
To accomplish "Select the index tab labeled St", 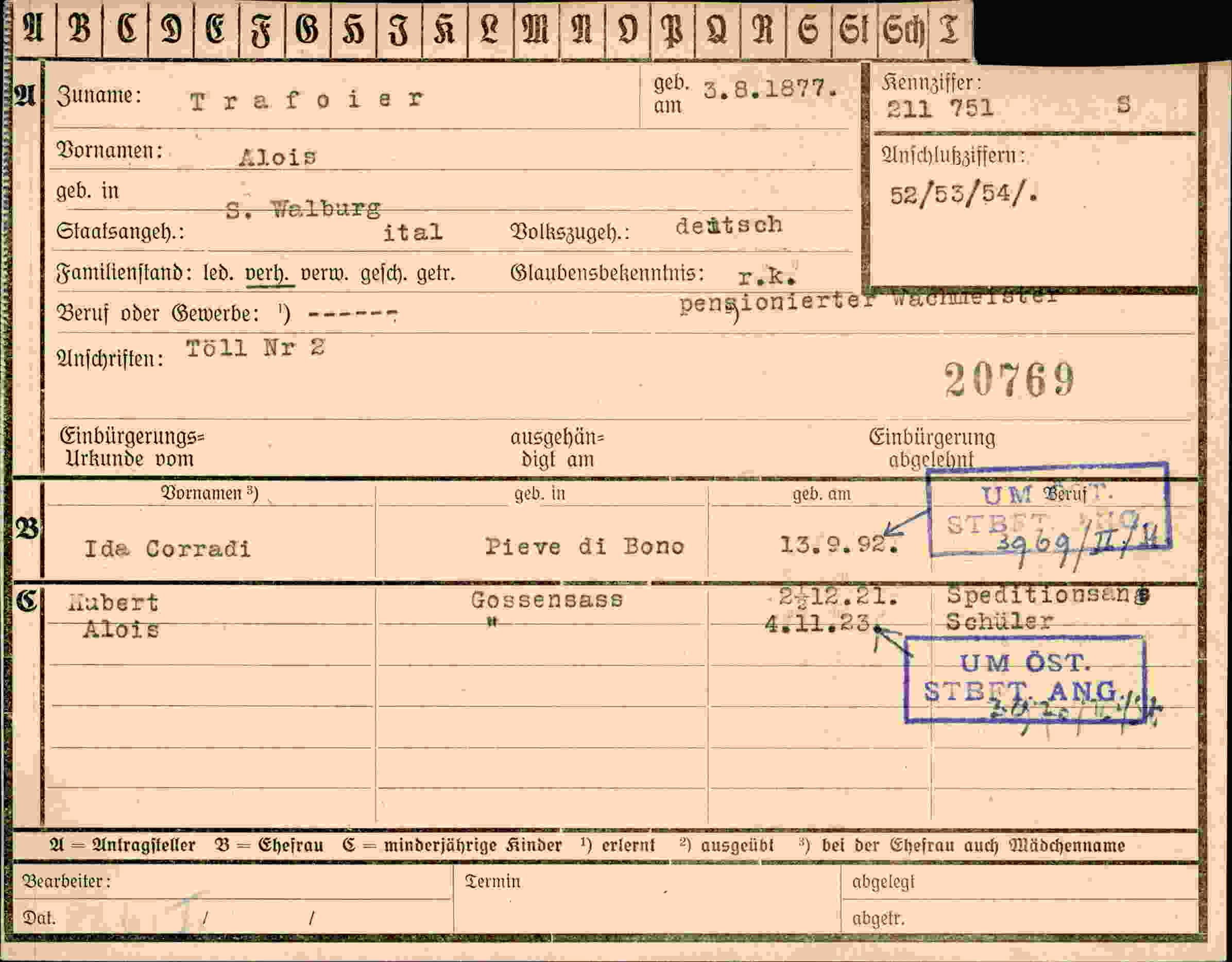I will click(x=854, y=29).
